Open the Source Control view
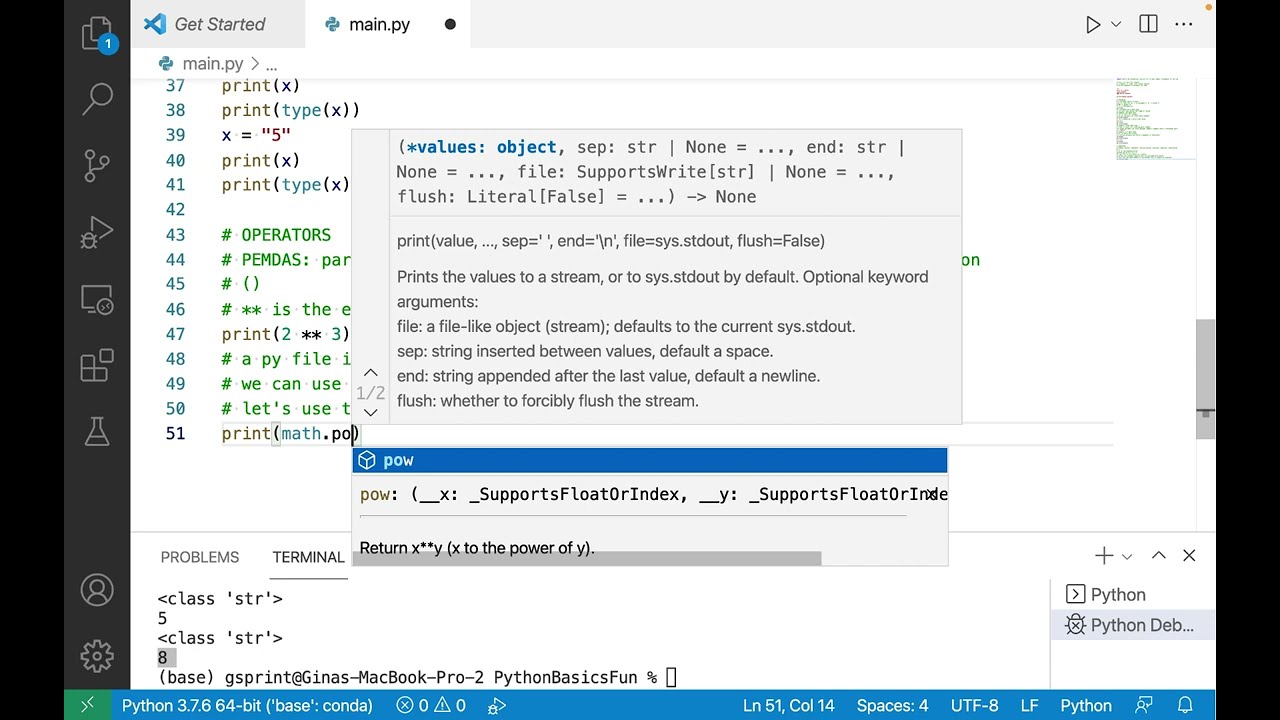Screen dimensions: 1280x720 (x=97, y=165)
